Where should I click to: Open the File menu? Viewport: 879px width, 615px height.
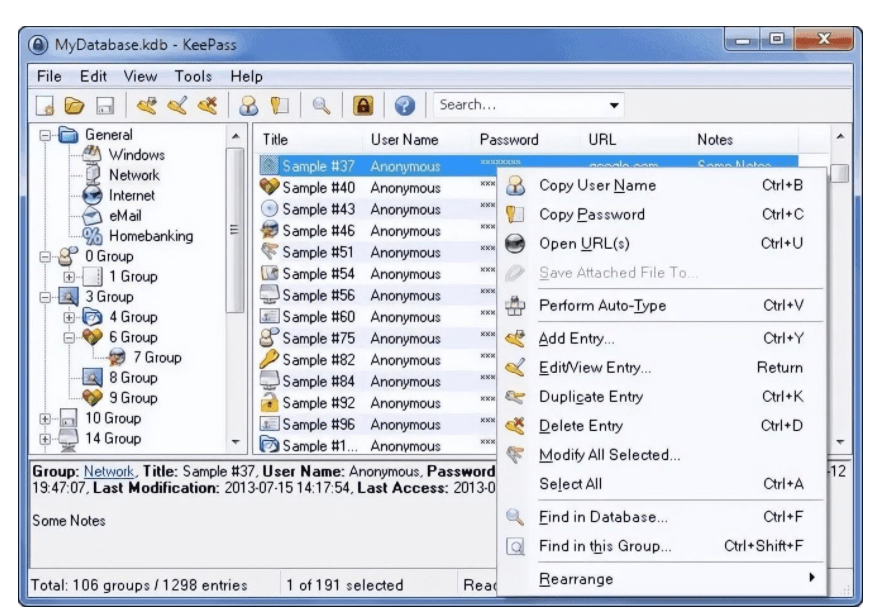49,76
